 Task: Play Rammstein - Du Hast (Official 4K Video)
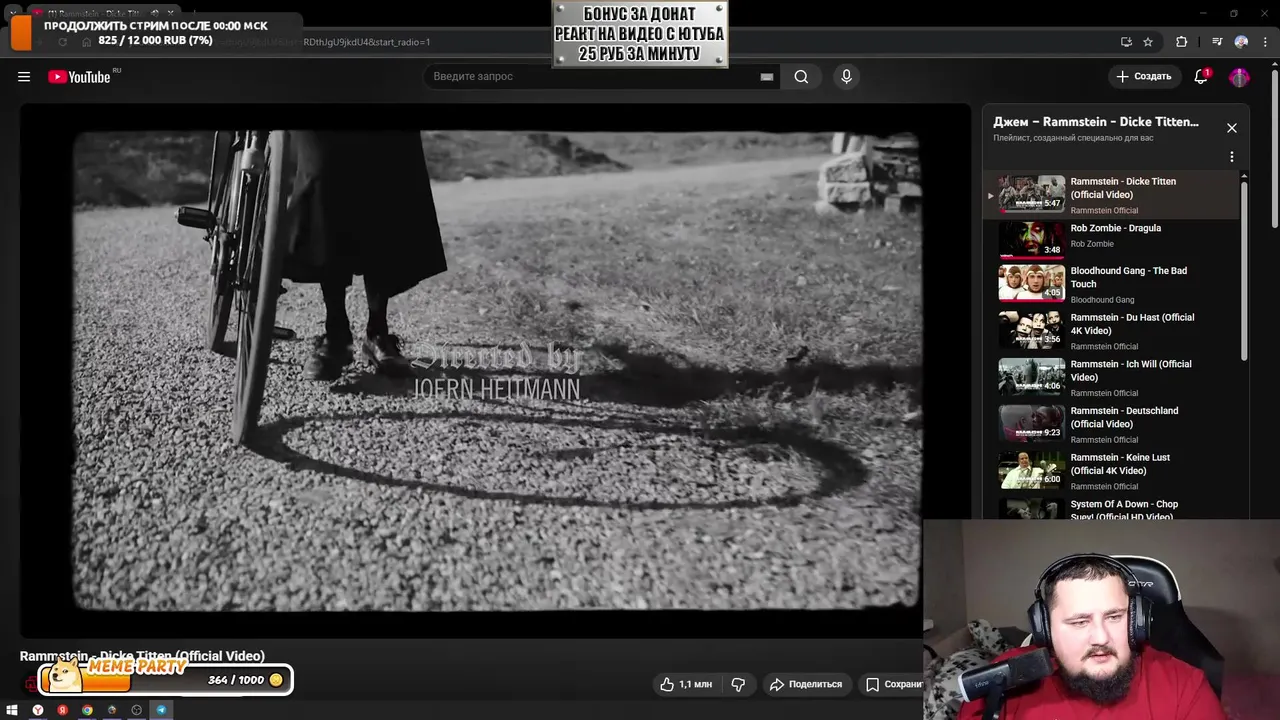(x=1110, y=330)
